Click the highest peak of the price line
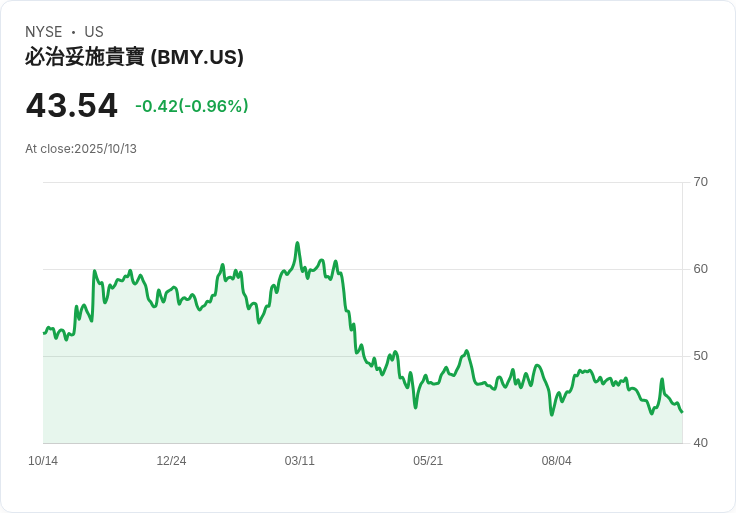This screenshot has height=513, width=736. pos(297,243)
